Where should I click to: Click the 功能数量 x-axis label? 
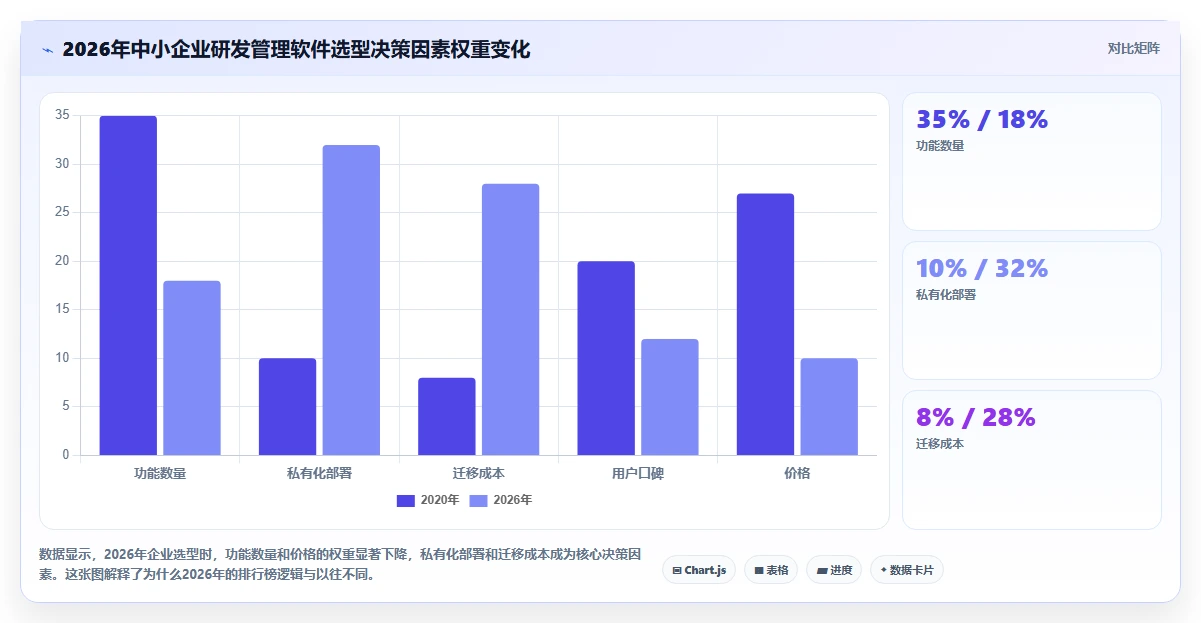(x=160, y=473)
